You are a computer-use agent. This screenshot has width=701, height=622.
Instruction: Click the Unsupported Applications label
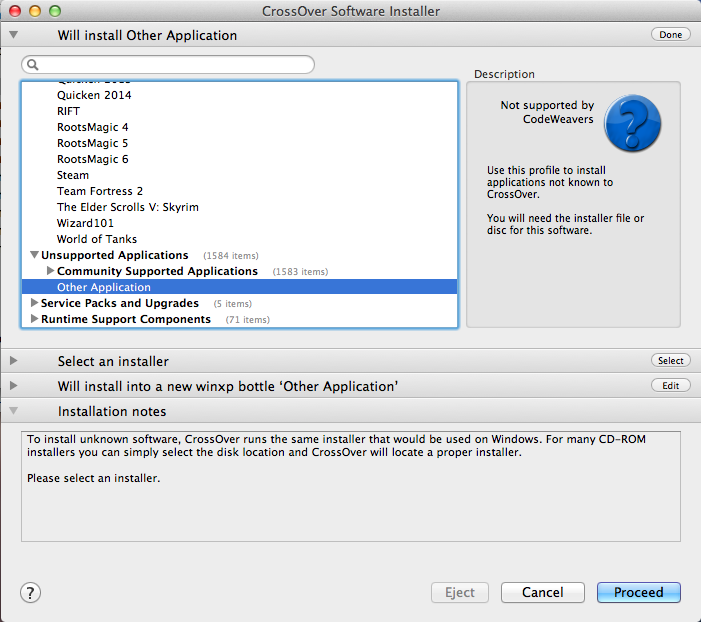(x=114, y=255)
